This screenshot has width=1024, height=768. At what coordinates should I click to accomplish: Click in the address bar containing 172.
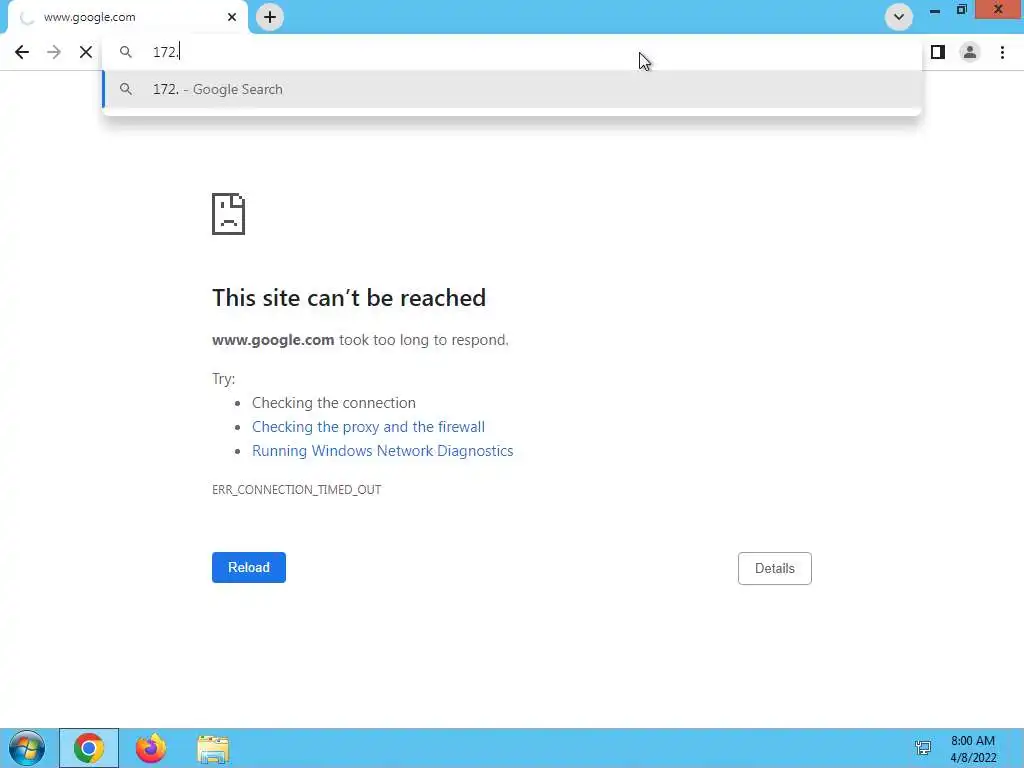[x=512, y=52]
